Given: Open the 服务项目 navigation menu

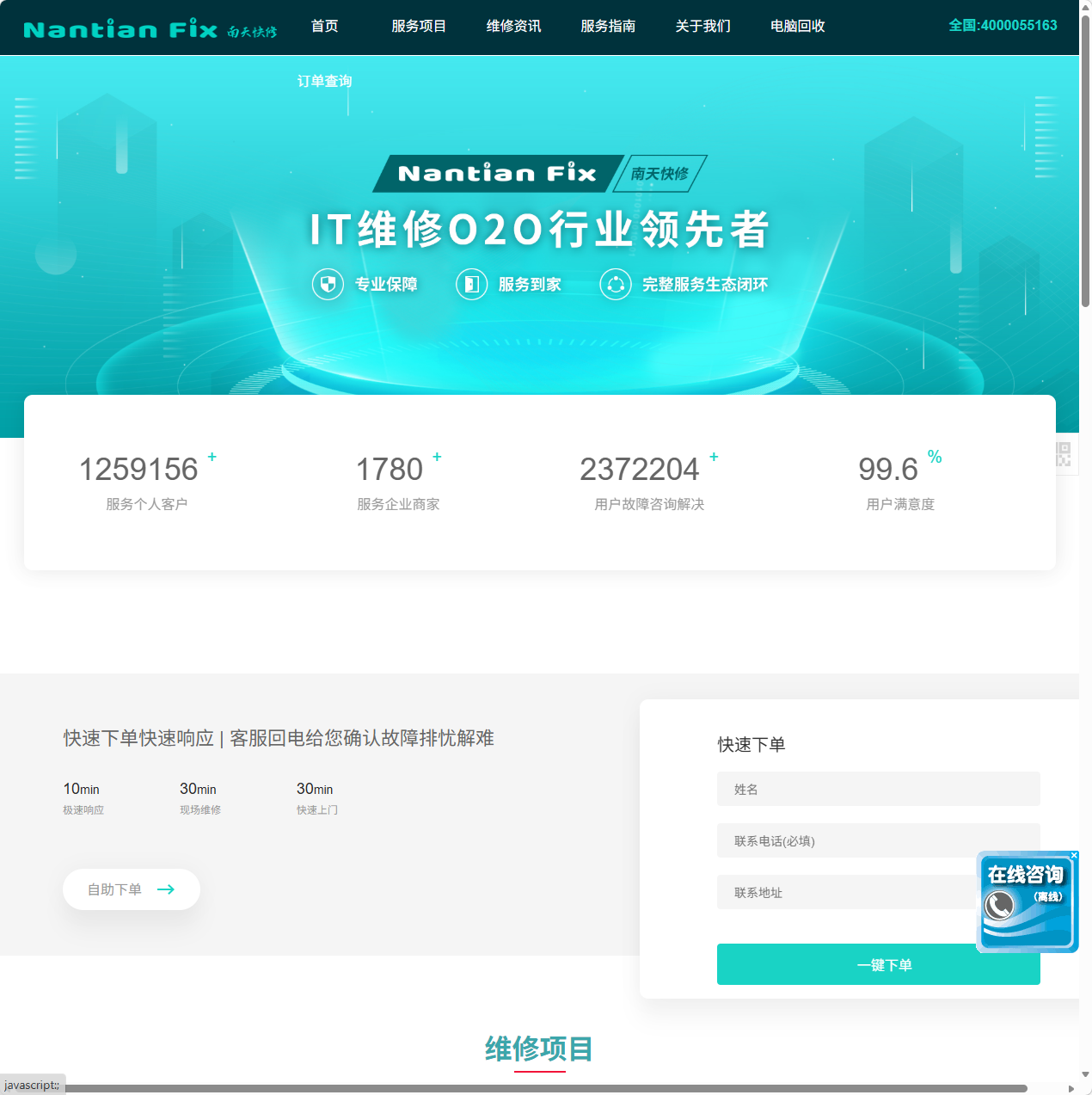Looking at the screenshot, I should pyautogui.click(x=418, y=27).
